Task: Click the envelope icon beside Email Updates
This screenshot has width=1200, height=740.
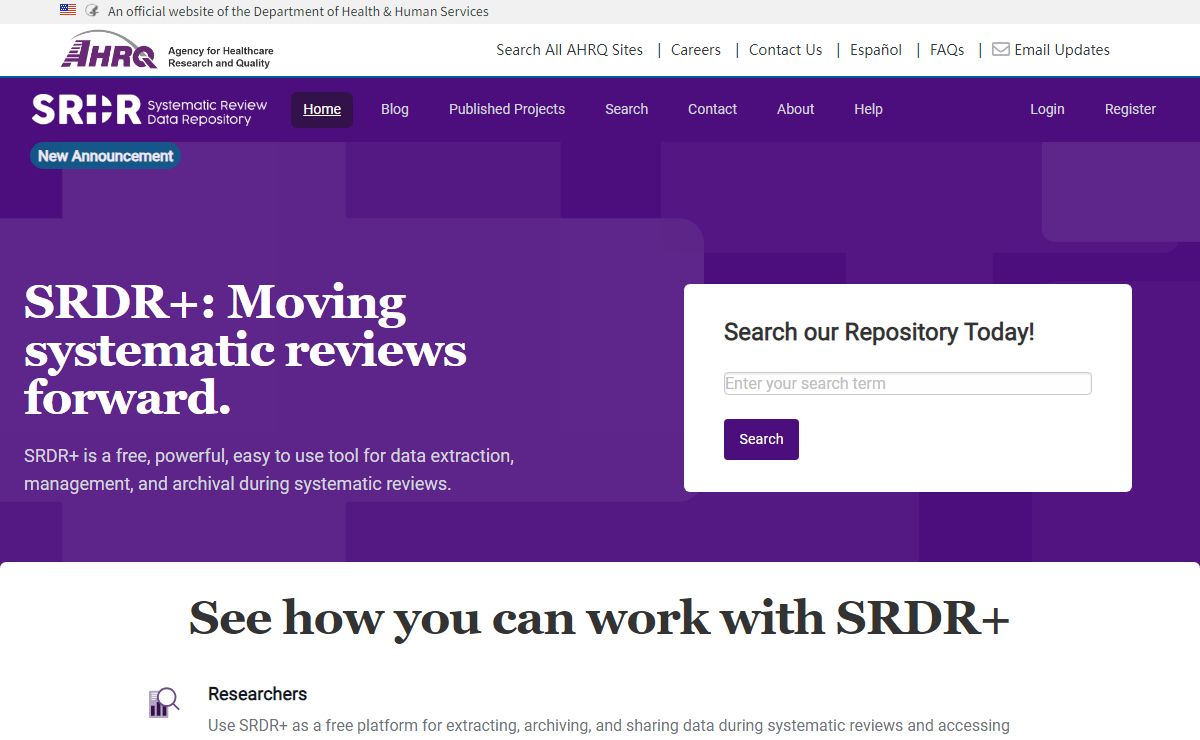Action: [1000, 49]
